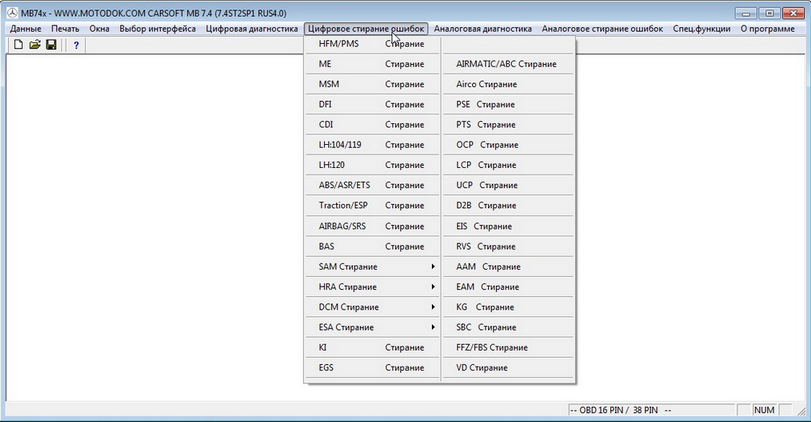Open the Аналоговая диагностика menu
811x422 pixels.
(484, 29)
